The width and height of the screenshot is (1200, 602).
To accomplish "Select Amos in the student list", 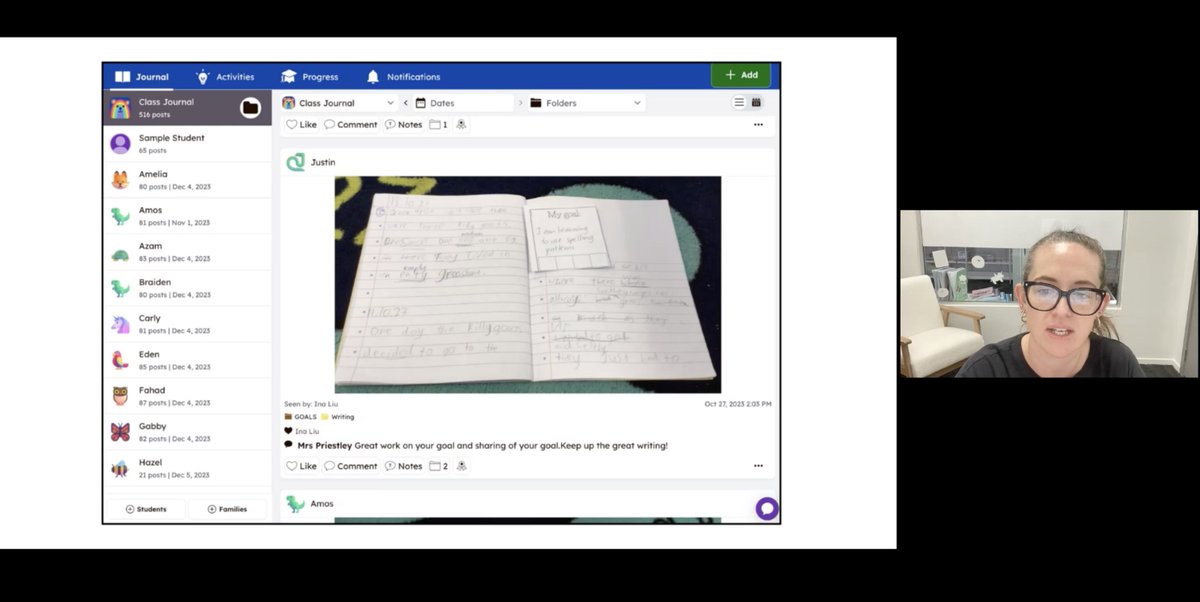I will (187, 215).
